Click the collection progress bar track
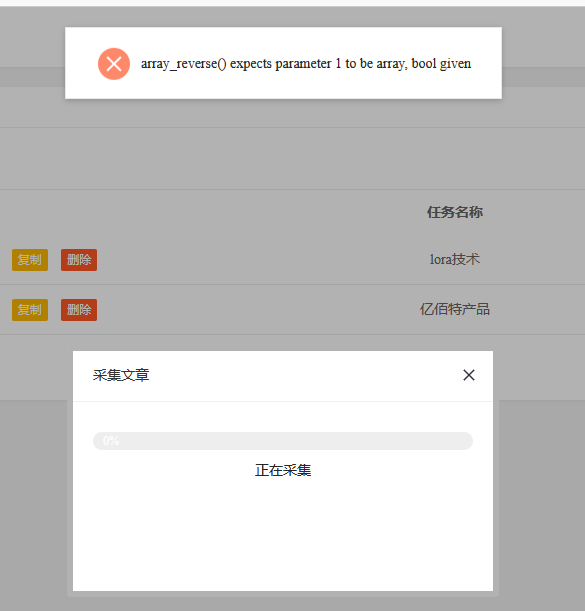The width and height of the screenshot is (585, 611). [x=283, y=441]
